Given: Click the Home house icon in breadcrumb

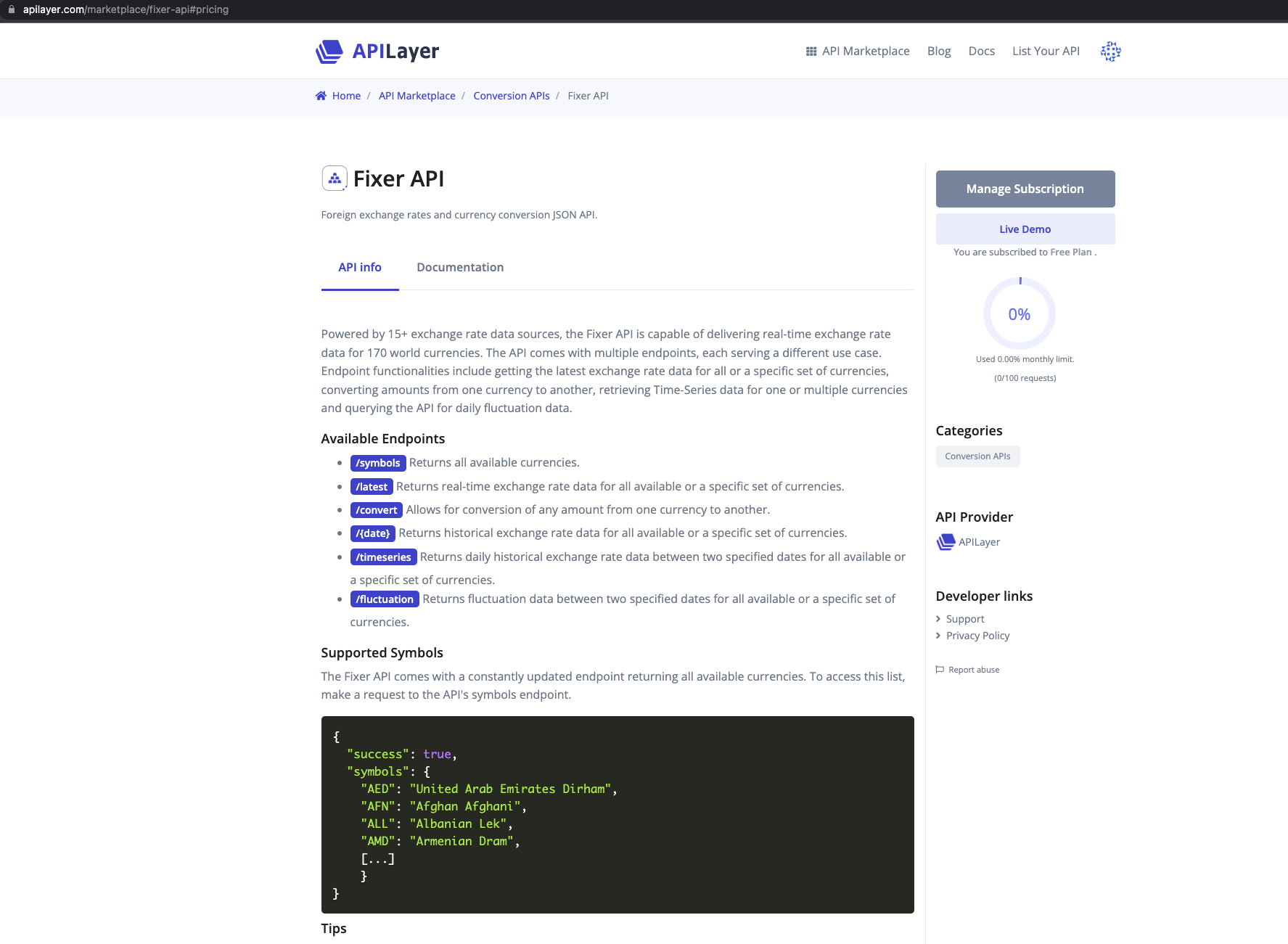Looking at the screenshot, I should coord(321,96).
